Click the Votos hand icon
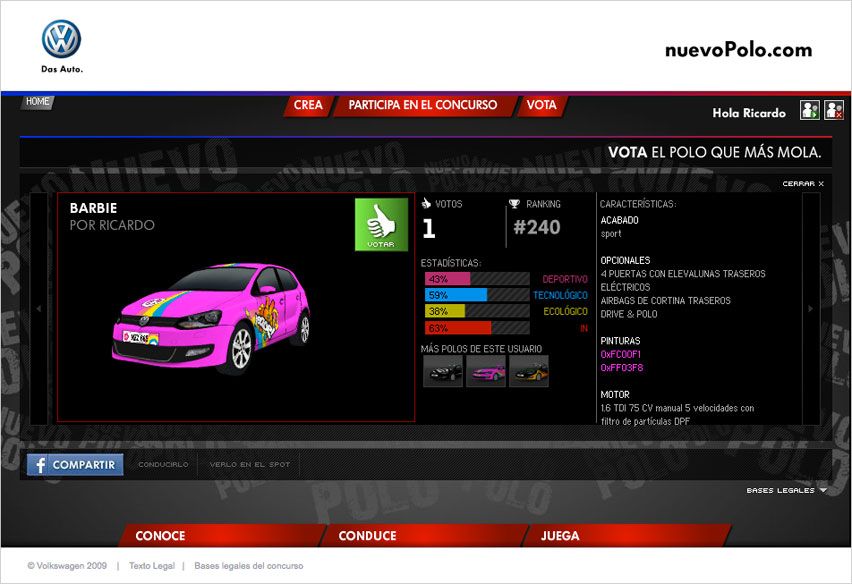The height and width of the screenshot is (584, 852). 426,204
